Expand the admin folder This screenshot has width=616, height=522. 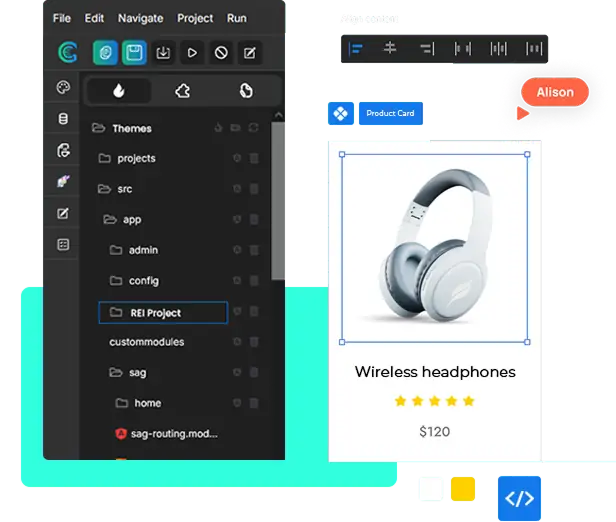click(116, 250)
